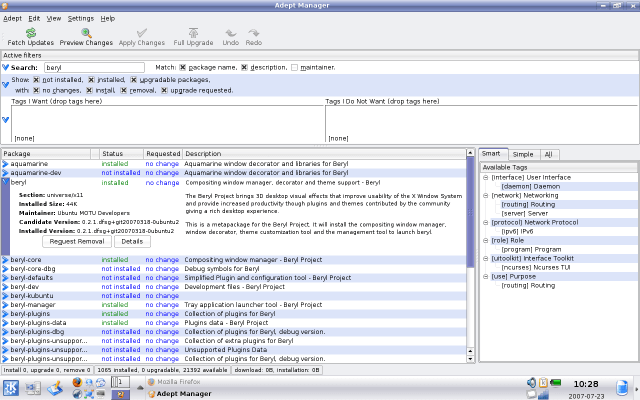640x400 pixels.
Task: Click the arrow icon beside beryl-manager
Action: (x=5, y=305)
